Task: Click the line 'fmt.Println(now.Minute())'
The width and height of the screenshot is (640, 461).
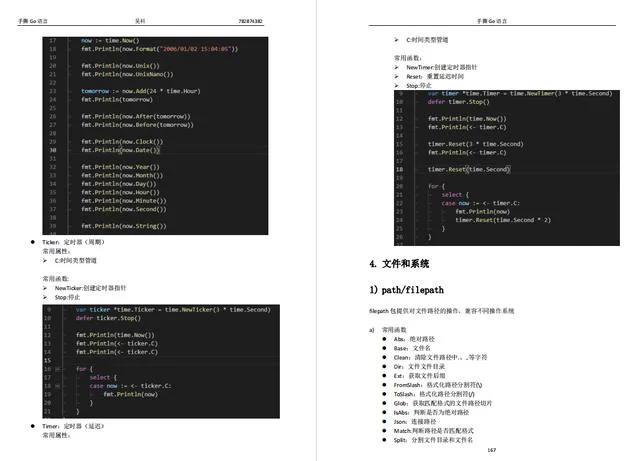Action: (124, 201)
